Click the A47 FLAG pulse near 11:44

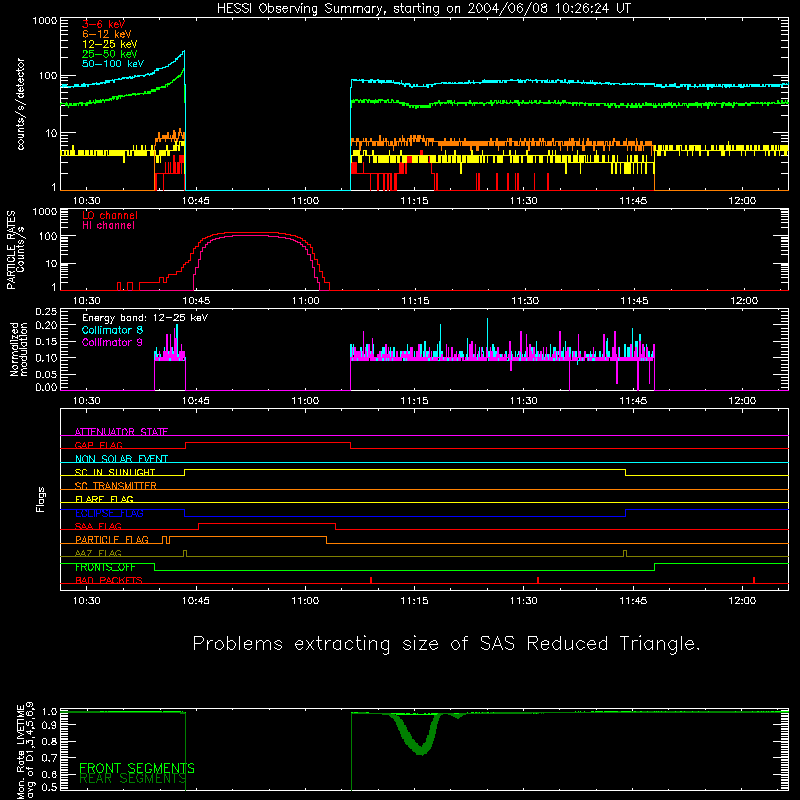625,554
